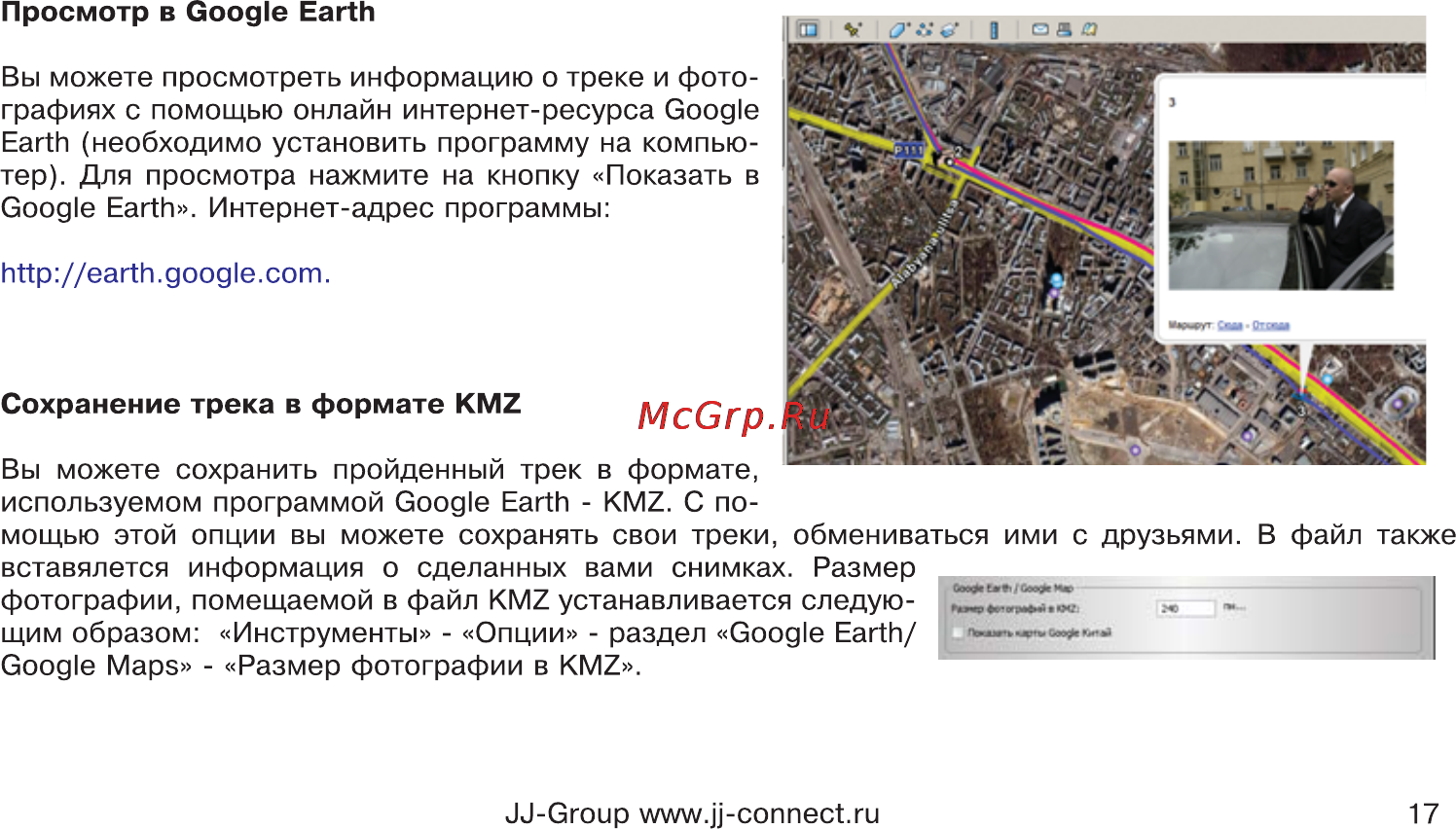The width and height of the screenshot is (1456, 829).
Task: Click the 'Сюда' route link in the balloon
Action: (x=1230, y=325)
